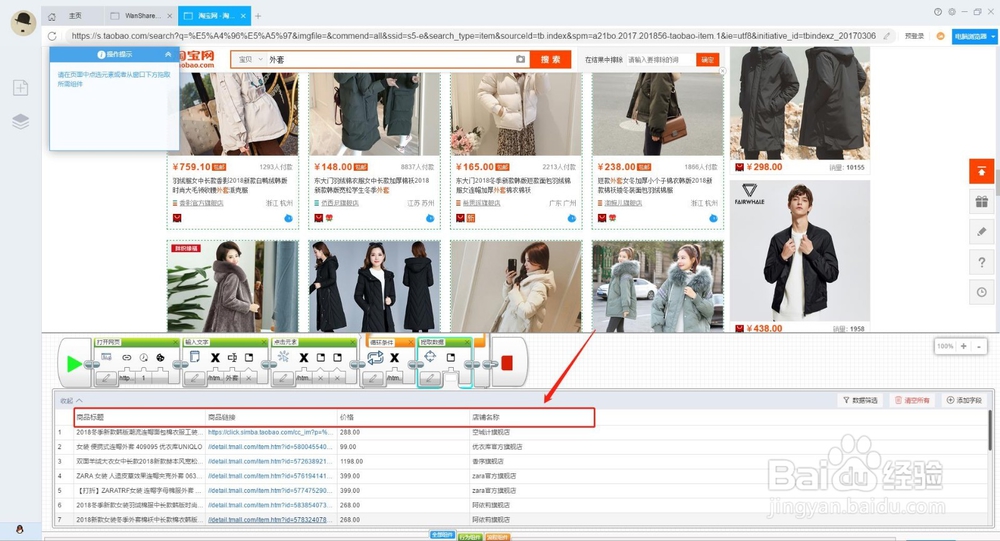1000x541 pixels.
Task: Click the 预登录 button
Action: coord(914,36)
